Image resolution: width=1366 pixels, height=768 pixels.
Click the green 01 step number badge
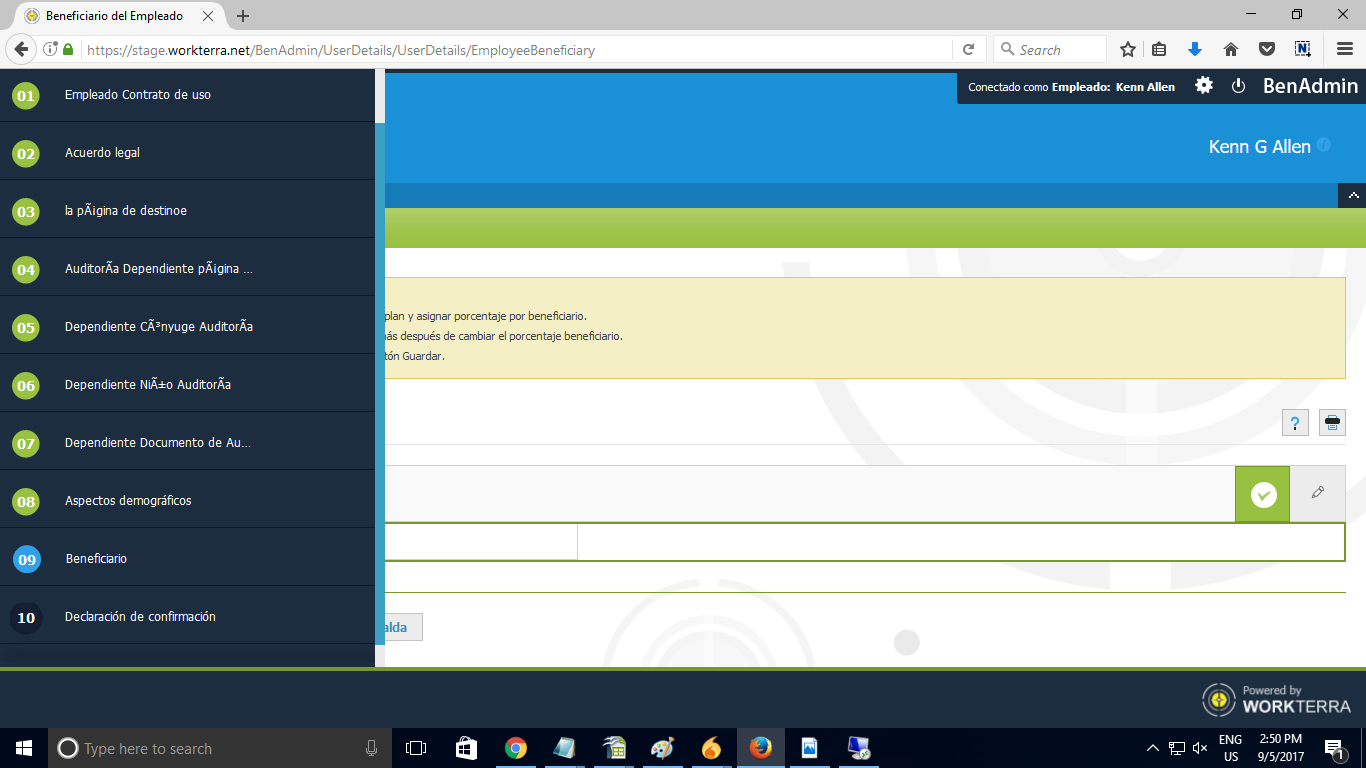(x=26, y=96)
